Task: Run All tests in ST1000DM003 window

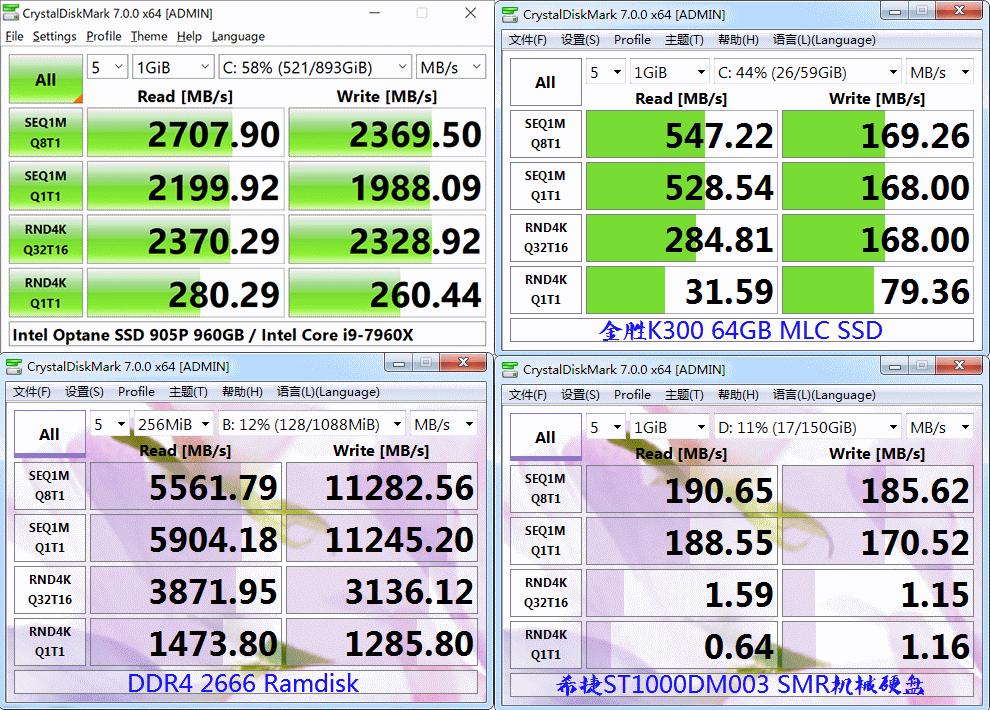Action: click(x=546, y=437)
